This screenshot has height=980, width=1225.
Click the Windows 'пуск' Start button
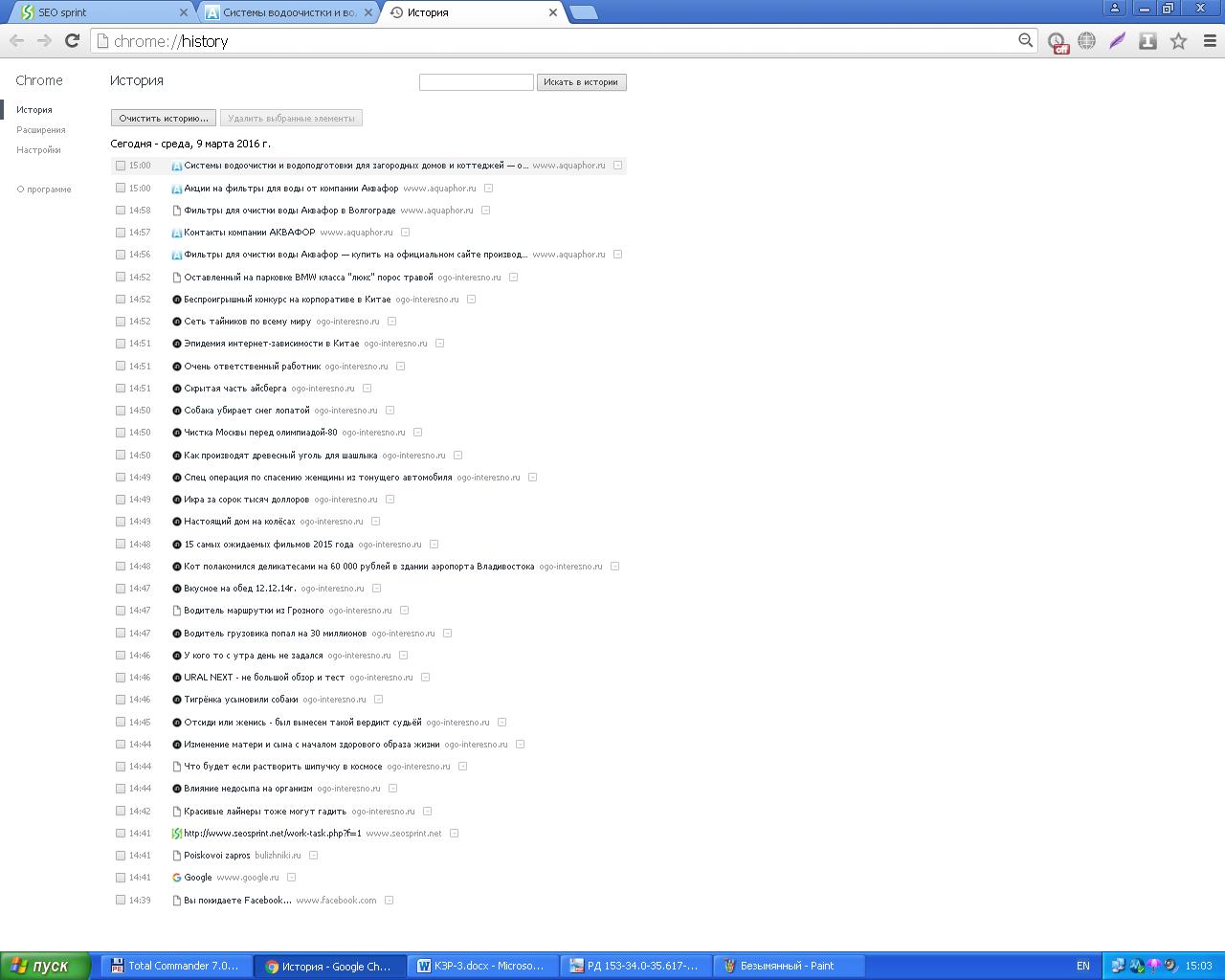click(46, 966)
